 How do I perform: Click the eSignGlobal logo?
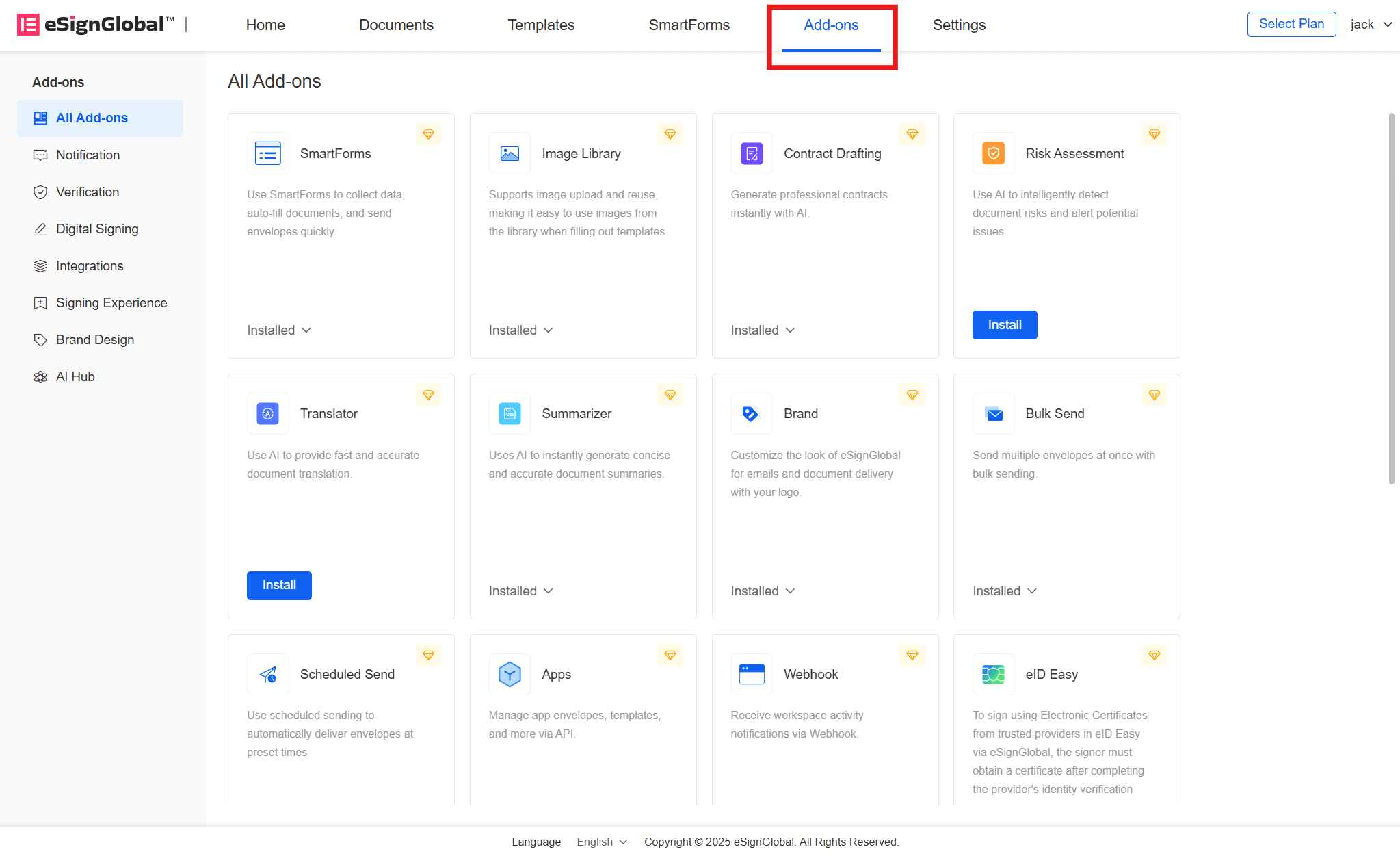tap(95, 25)
